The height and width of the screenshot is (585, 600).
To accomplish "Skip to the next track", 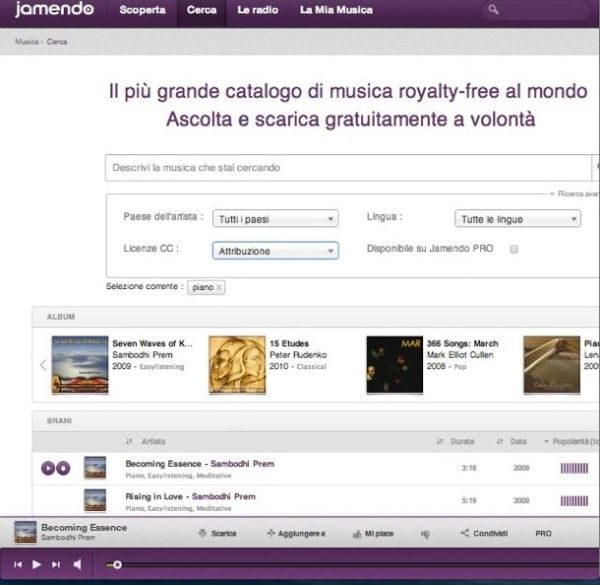I will [56, 565].
